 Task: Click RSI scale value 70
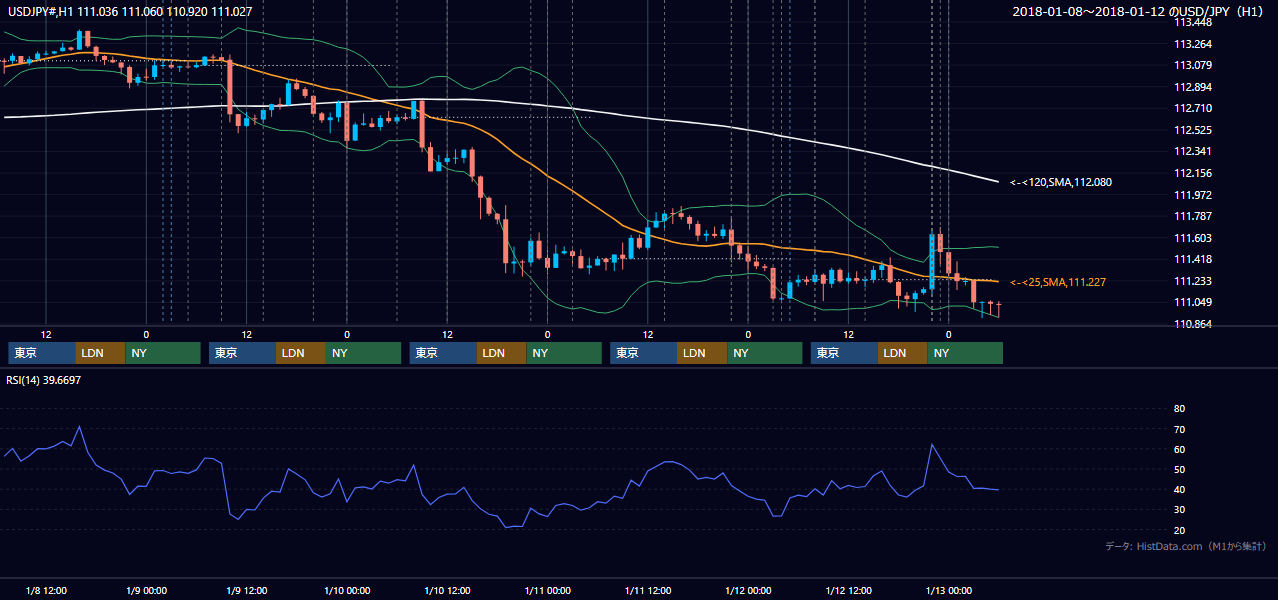[1179, 429]
